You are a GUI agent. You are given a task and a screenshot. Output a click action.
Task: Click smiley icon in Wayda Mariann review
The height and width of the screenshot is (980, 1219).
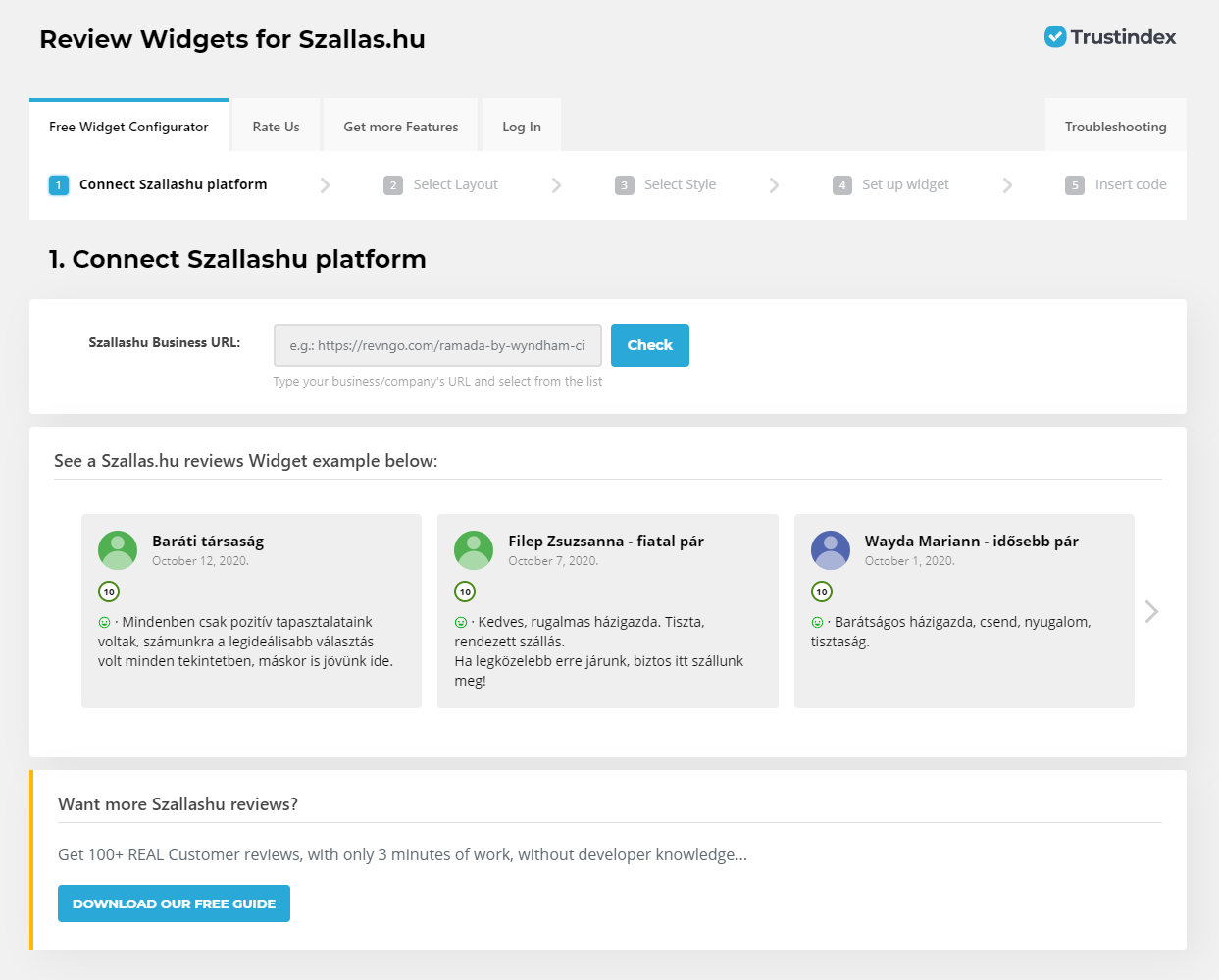(817, 622)
